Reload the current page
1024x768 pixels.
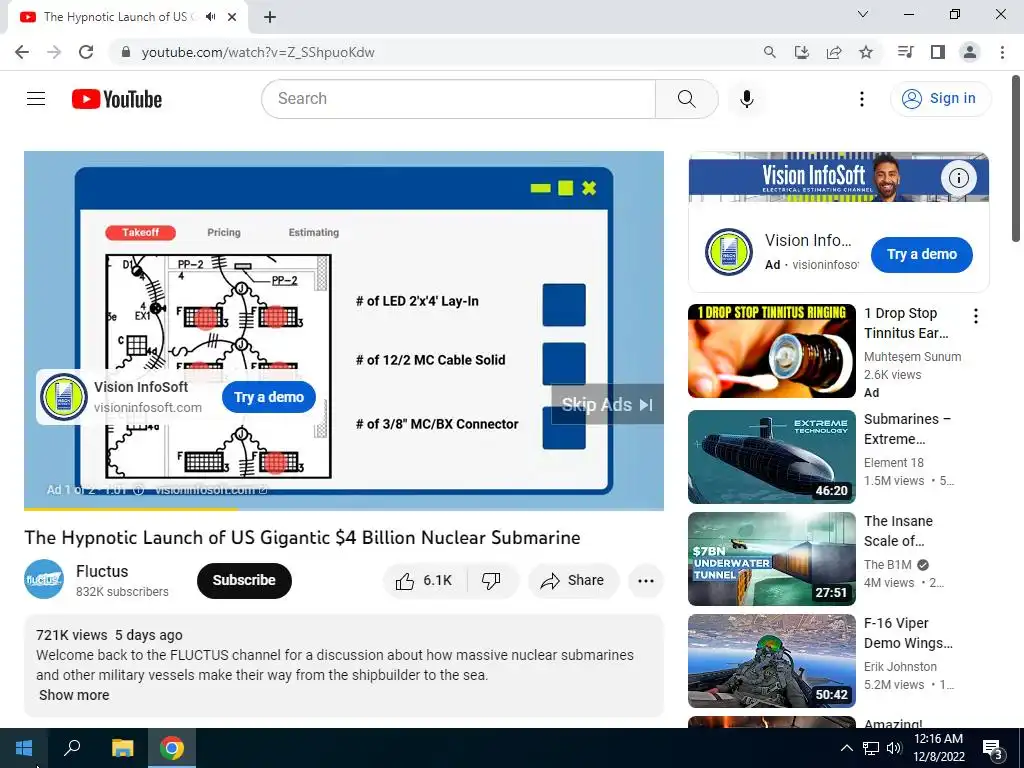coord(86,52)
